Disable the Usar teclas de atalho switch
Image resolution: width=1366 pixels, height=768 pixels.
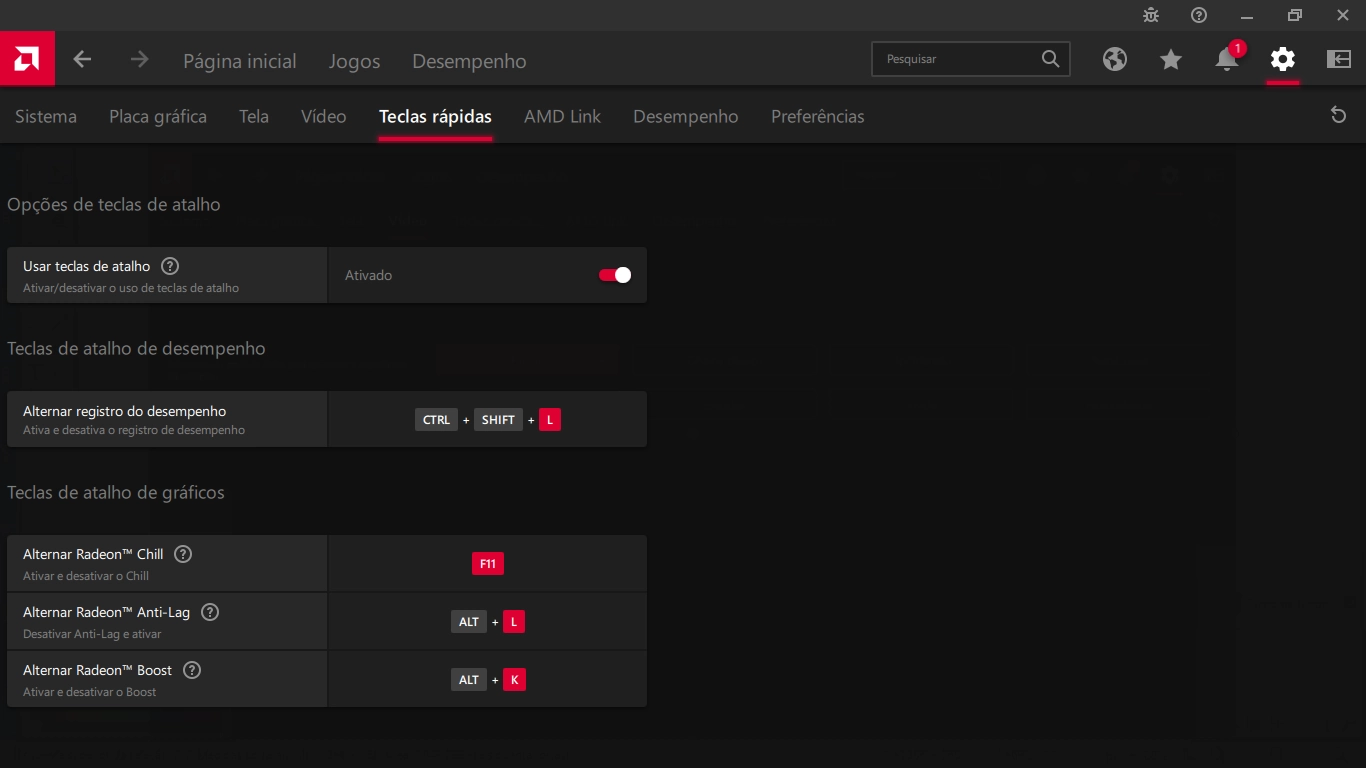click(x=615, y=275)
